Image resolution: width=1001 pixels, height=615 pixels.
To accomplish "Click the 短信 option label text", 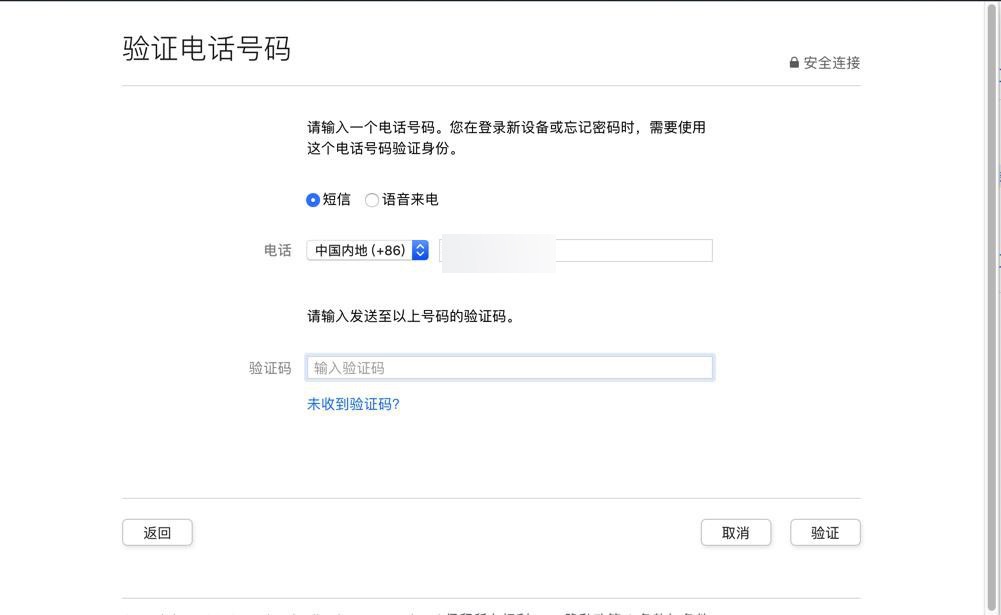I will 336,199.
